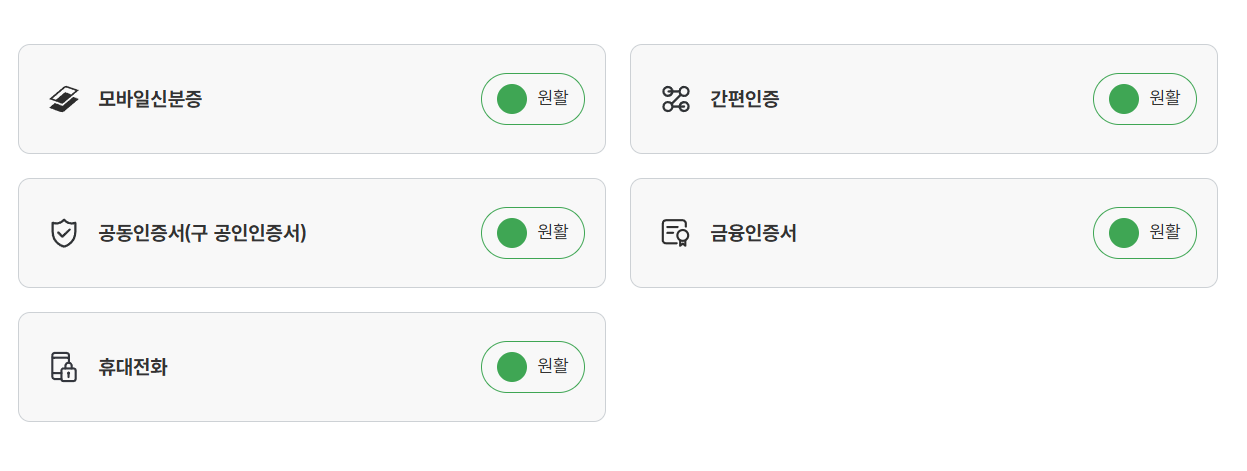Viewport: 1247px width, 471px height.
Task: Click the green status dot for 휴대전화
Action: [512, 367]
